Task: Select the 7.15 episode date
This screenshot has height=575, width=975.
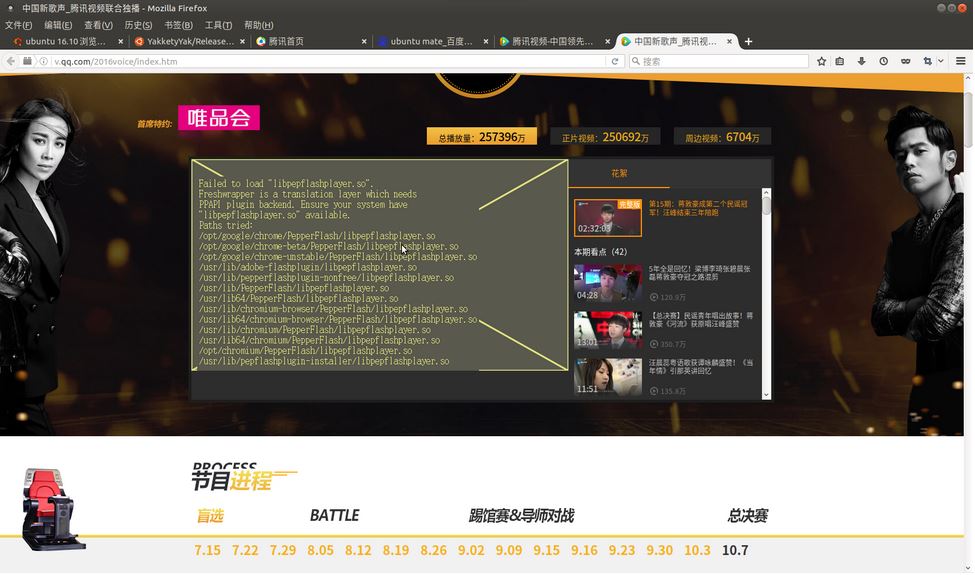Action: click(207, 550)
